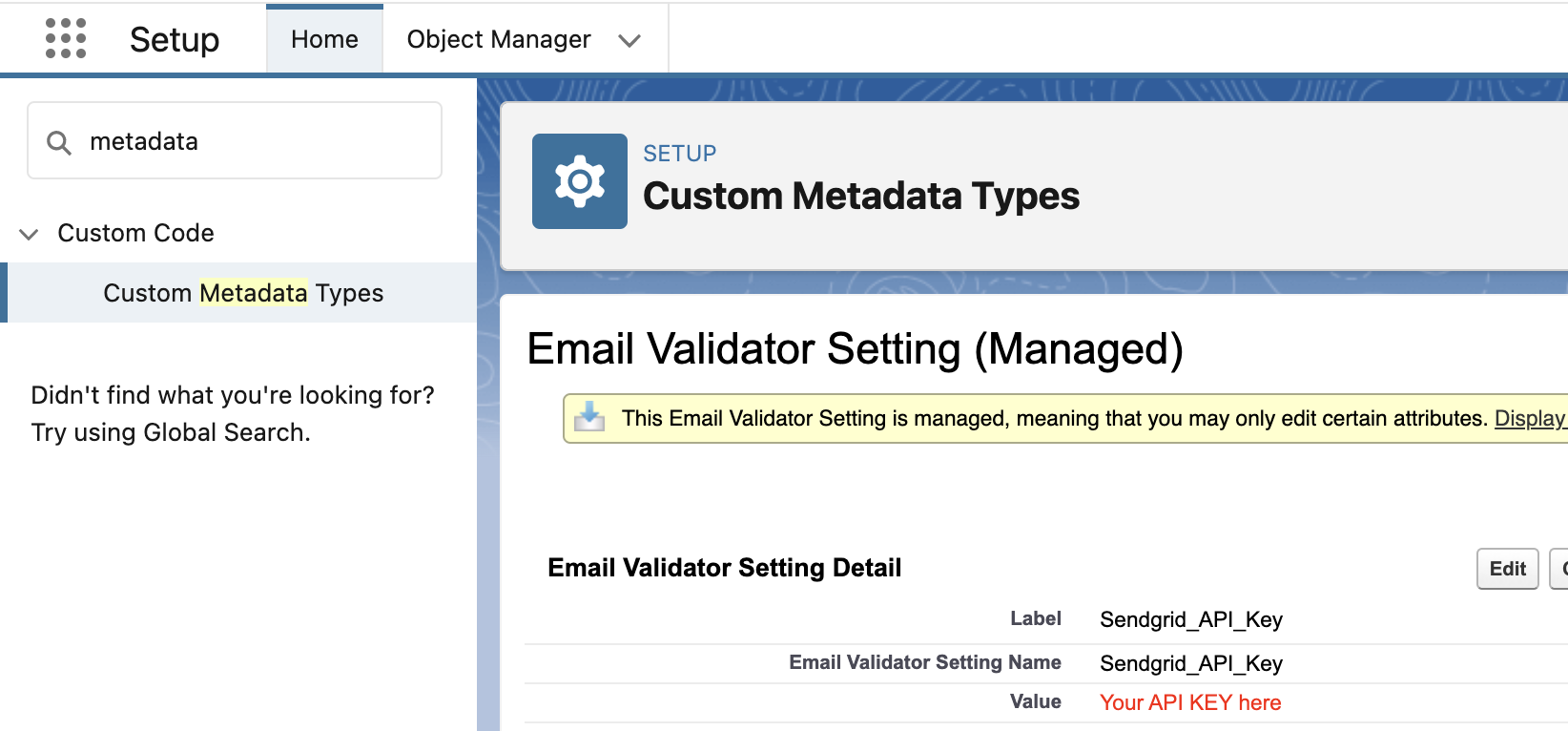Screen dimensions: 1568x731
Task: Click the search magnifier icon in Quick Find
Action: [x=59, y=142]
